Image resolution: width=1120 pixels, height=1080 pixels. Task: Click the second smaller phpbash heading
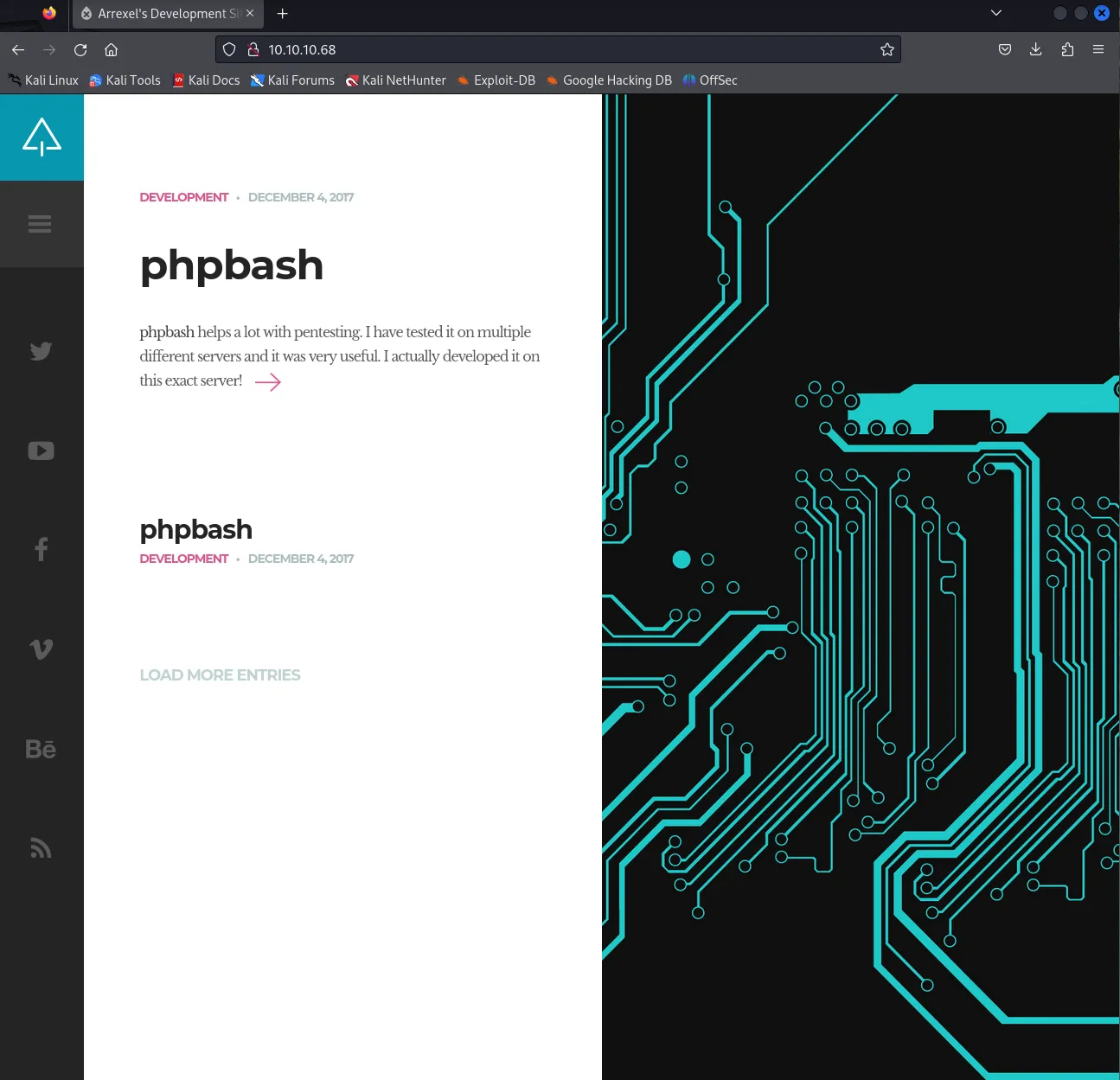coord(196,529)
